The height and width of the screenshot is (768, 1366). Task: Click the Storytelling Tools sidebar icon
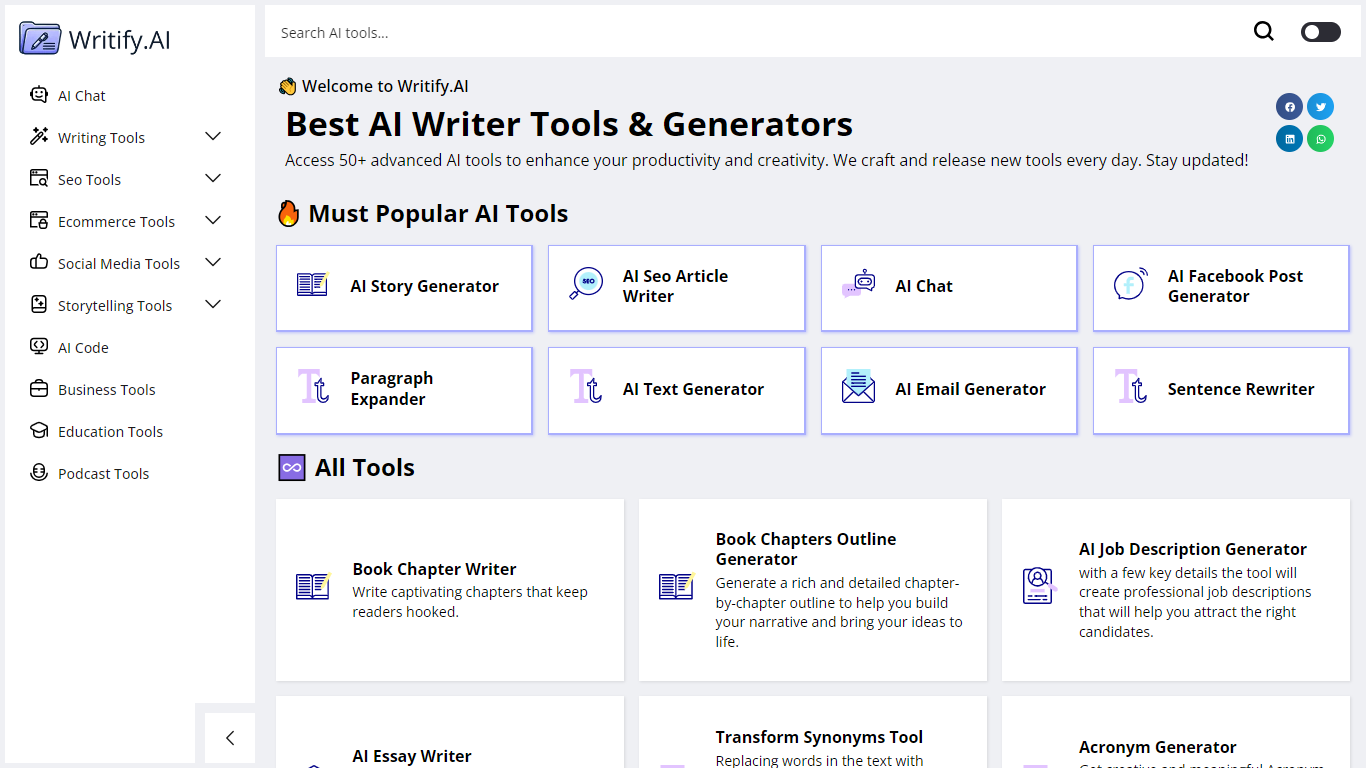[x=39, y=305]
